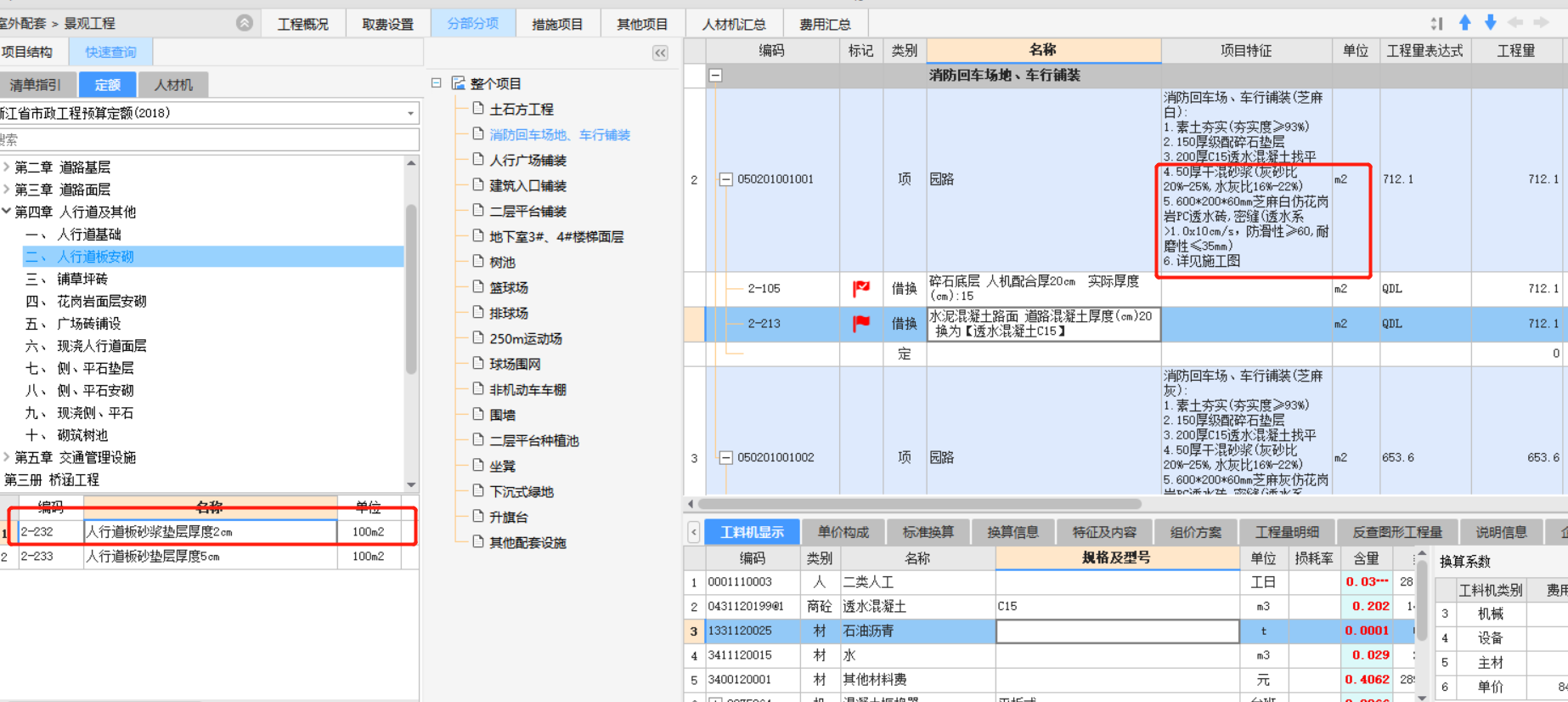Open the 单价构成 bottom tab
Screen dimensions: 1568x702
843,532
